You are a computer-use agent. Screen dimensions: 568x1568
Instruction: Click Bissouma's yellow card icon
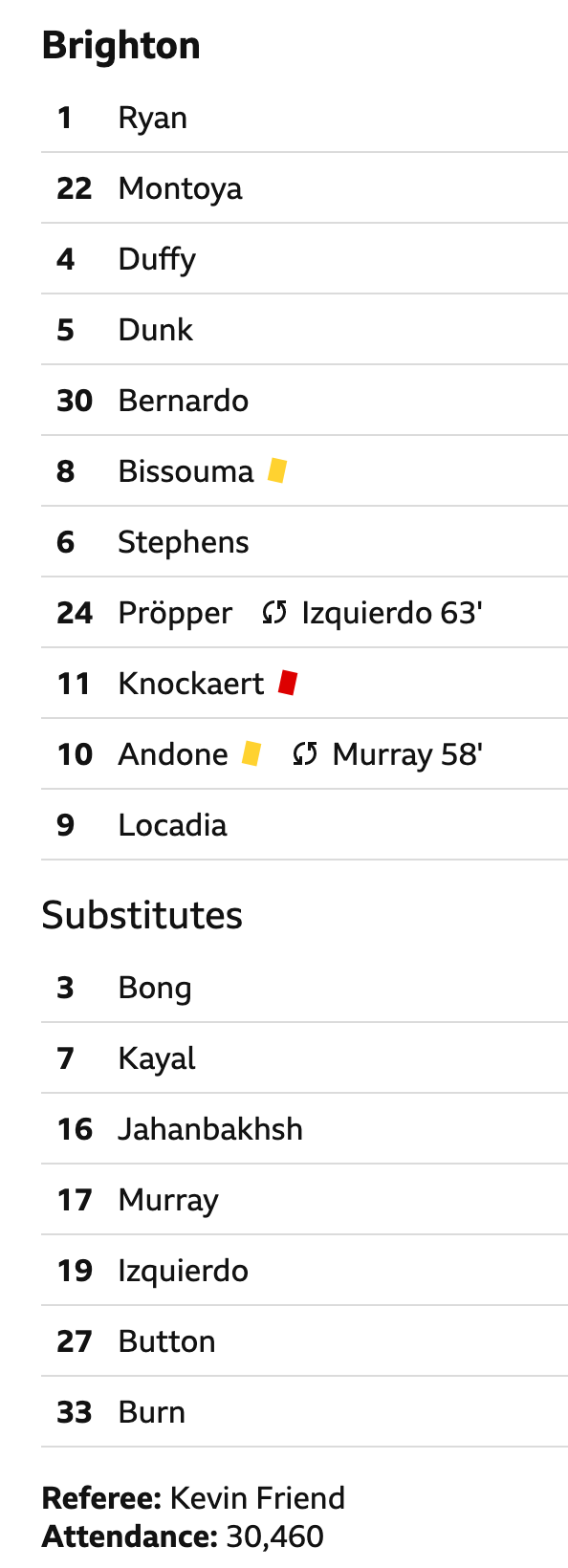tap(277, 470)
